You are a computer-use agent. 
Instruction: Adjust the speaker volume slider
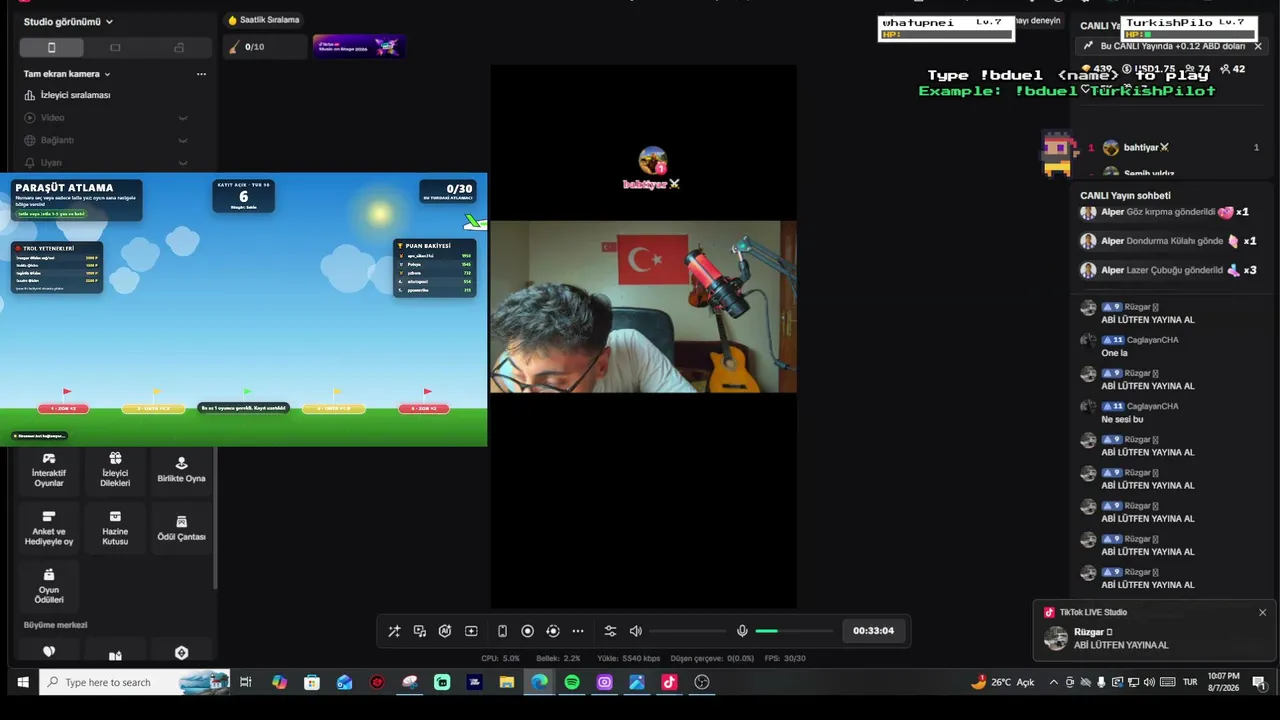click(688, 631)
